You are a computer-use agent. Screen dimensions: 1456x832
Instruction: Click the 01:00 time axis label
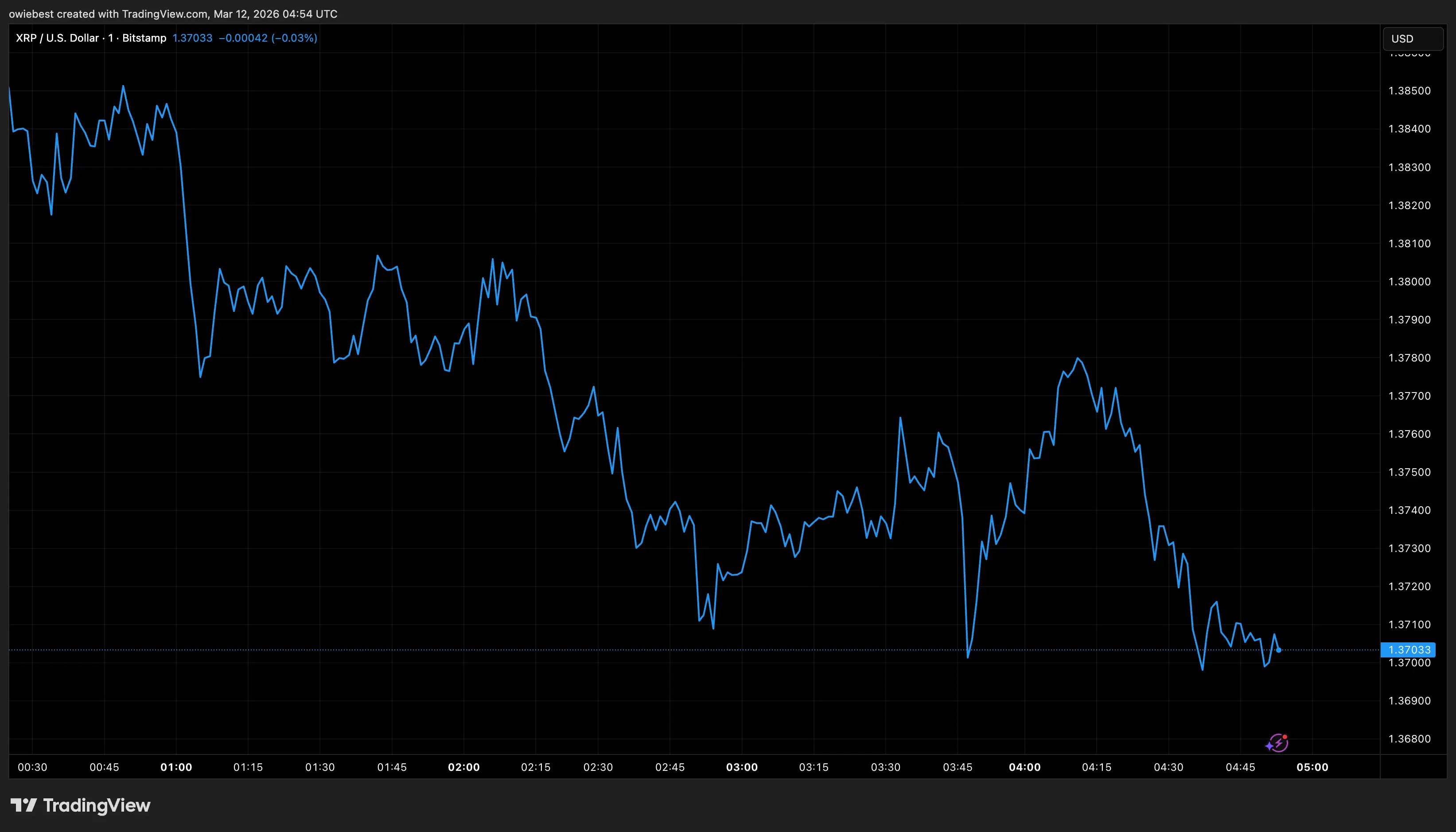click(x=176, y=767)
